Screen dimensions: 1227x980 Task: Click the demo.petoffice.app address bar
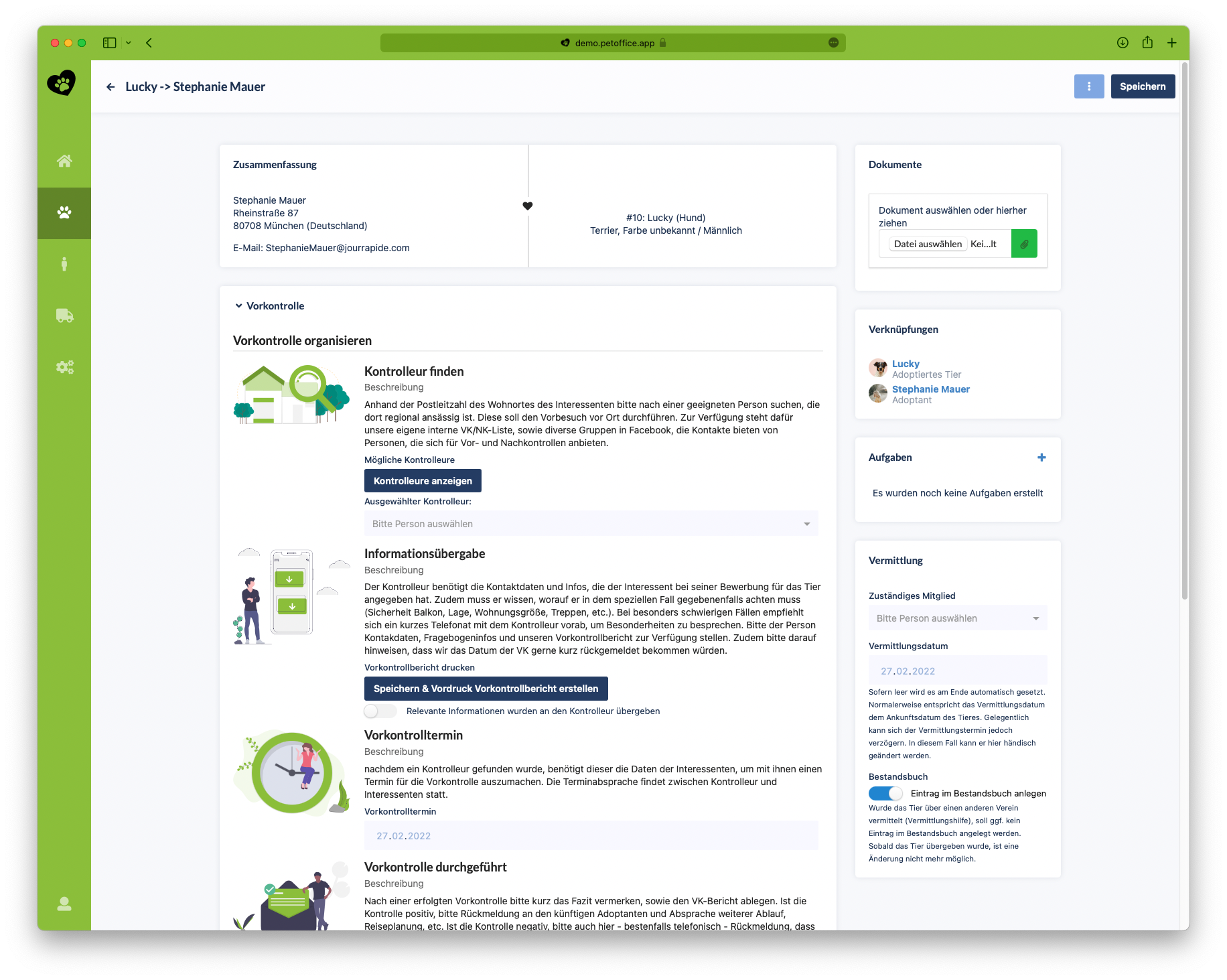pos(613,43)
